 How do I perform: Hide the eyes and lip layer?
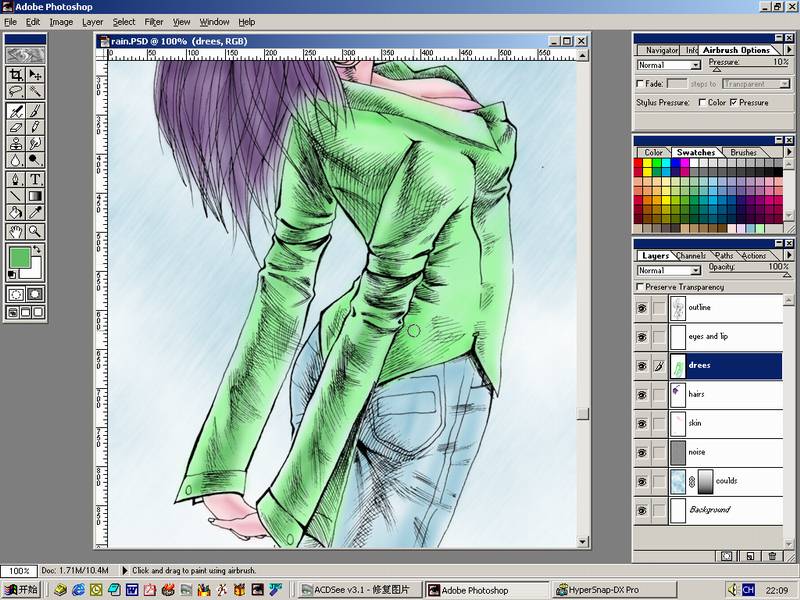click(x=642, y=337)
